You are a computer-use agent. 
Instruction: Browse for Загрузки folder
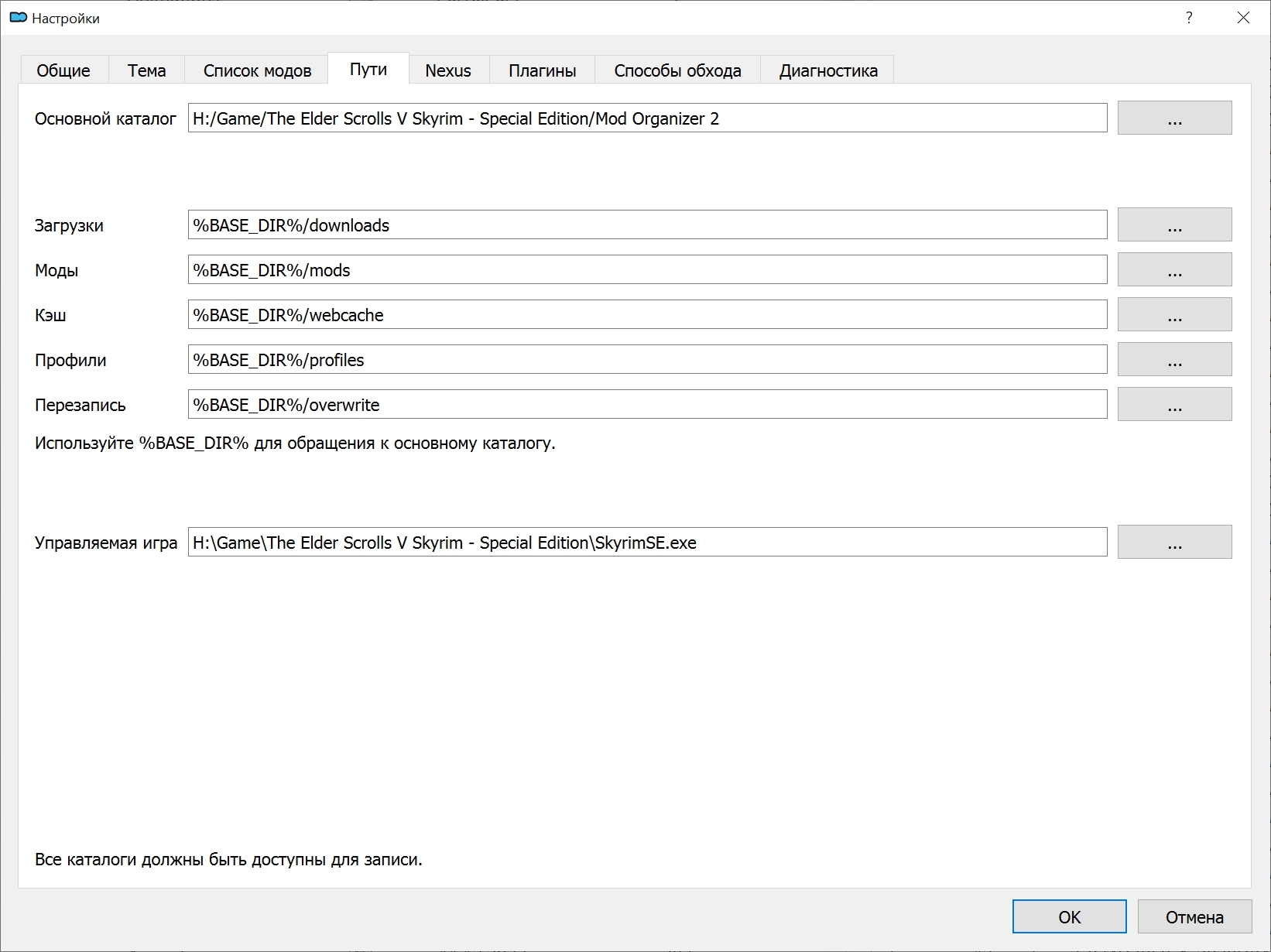(1174, 224)
